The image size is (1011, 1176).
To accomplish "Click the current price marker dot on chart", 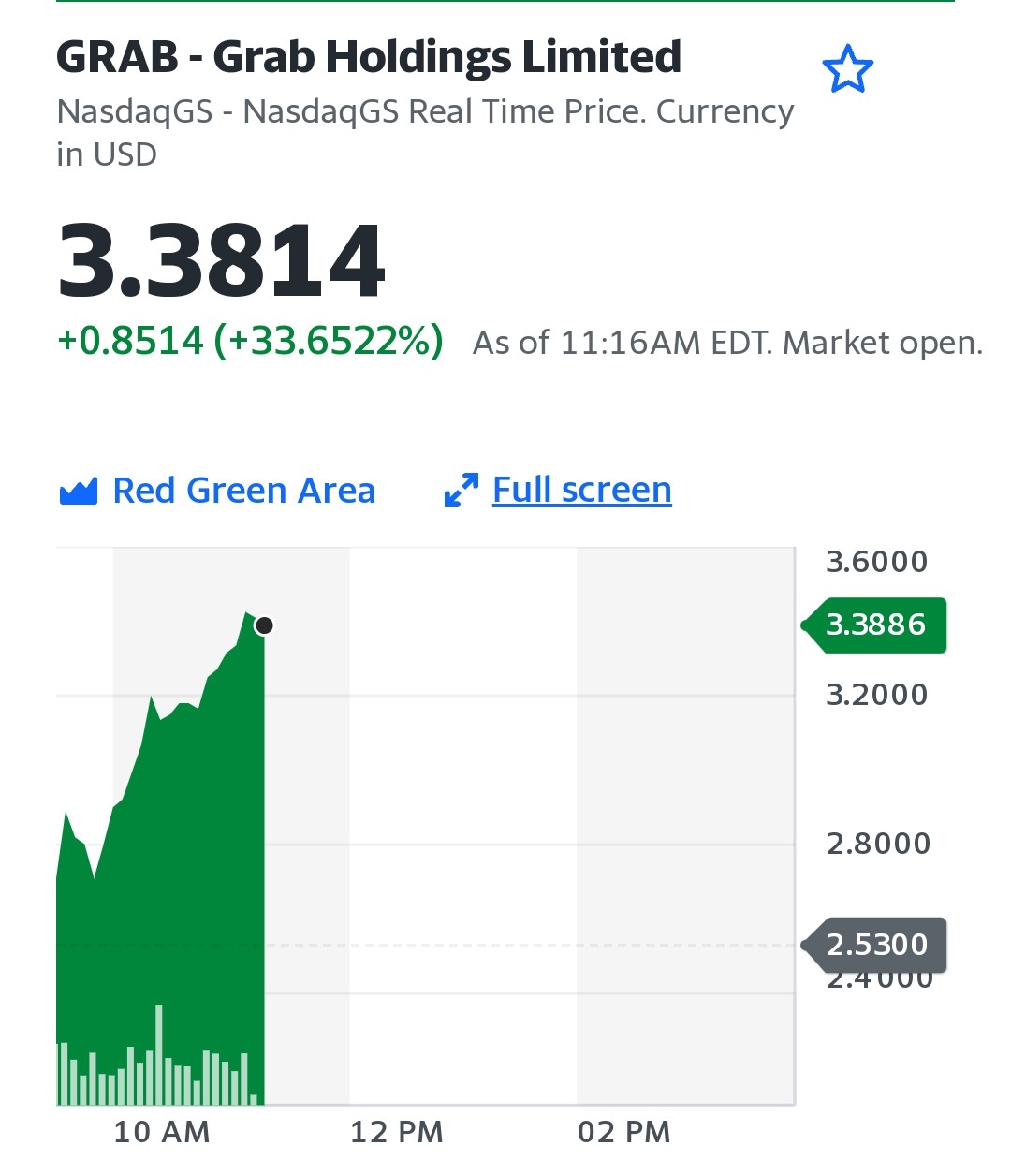I will [x=264, y=625].
